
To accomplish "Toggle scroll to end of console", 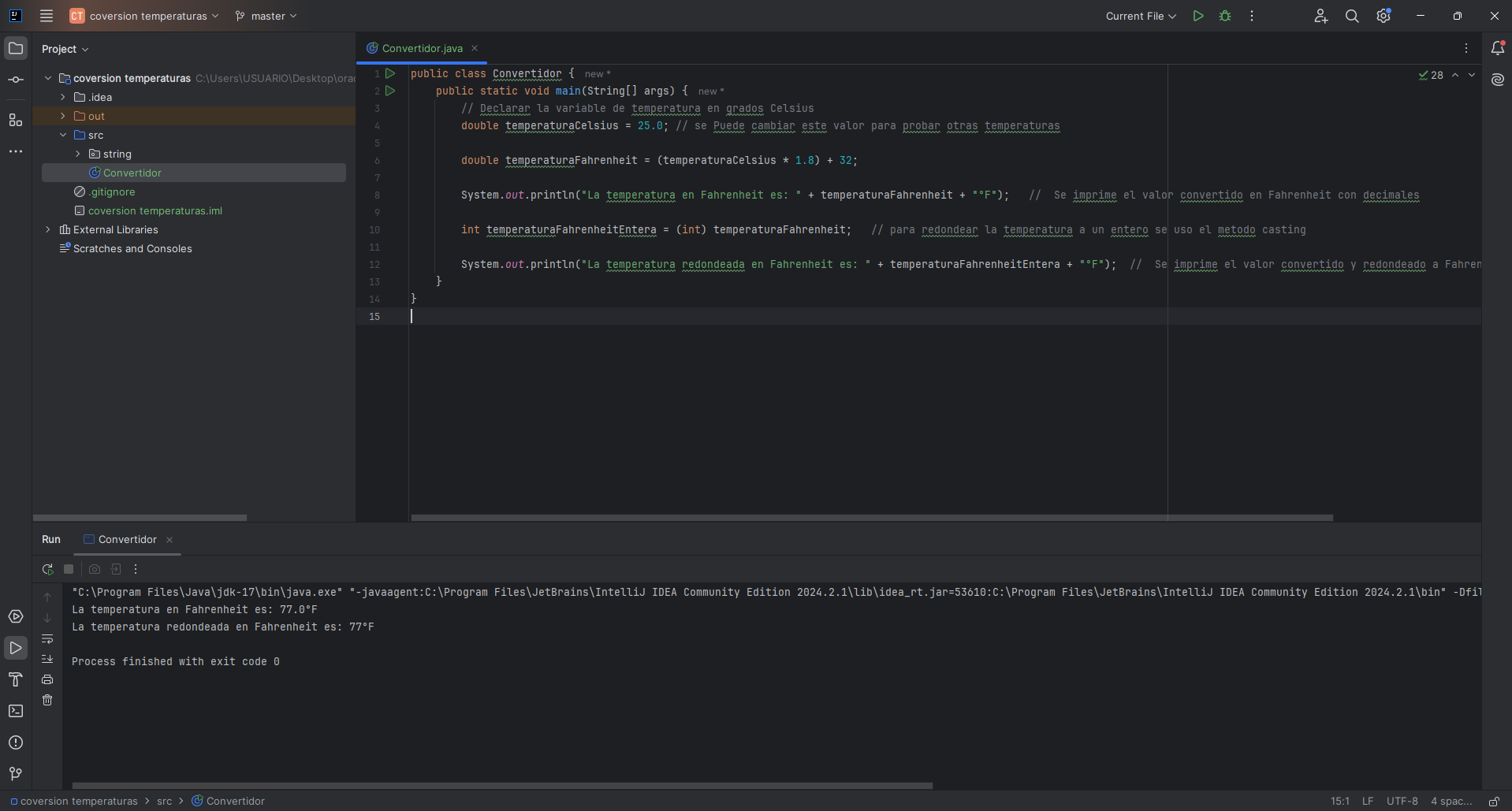I will click(x=47, y=659).
